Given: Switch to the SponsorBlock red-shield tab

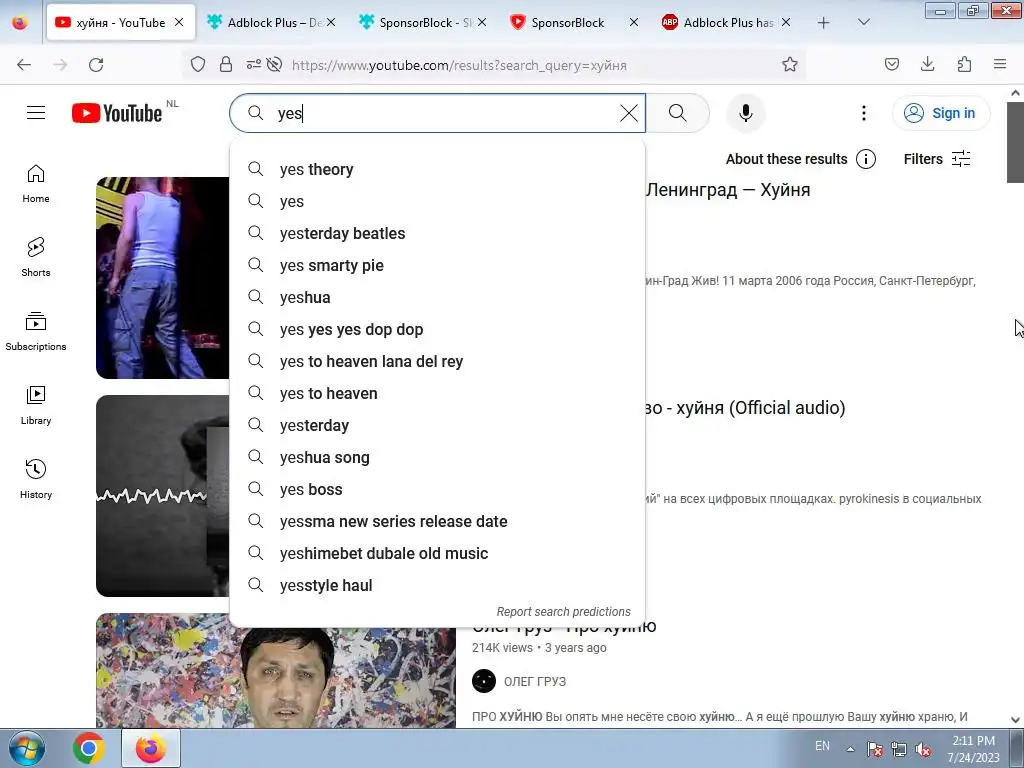Looking at the screenshot, I should pos(573,22).
